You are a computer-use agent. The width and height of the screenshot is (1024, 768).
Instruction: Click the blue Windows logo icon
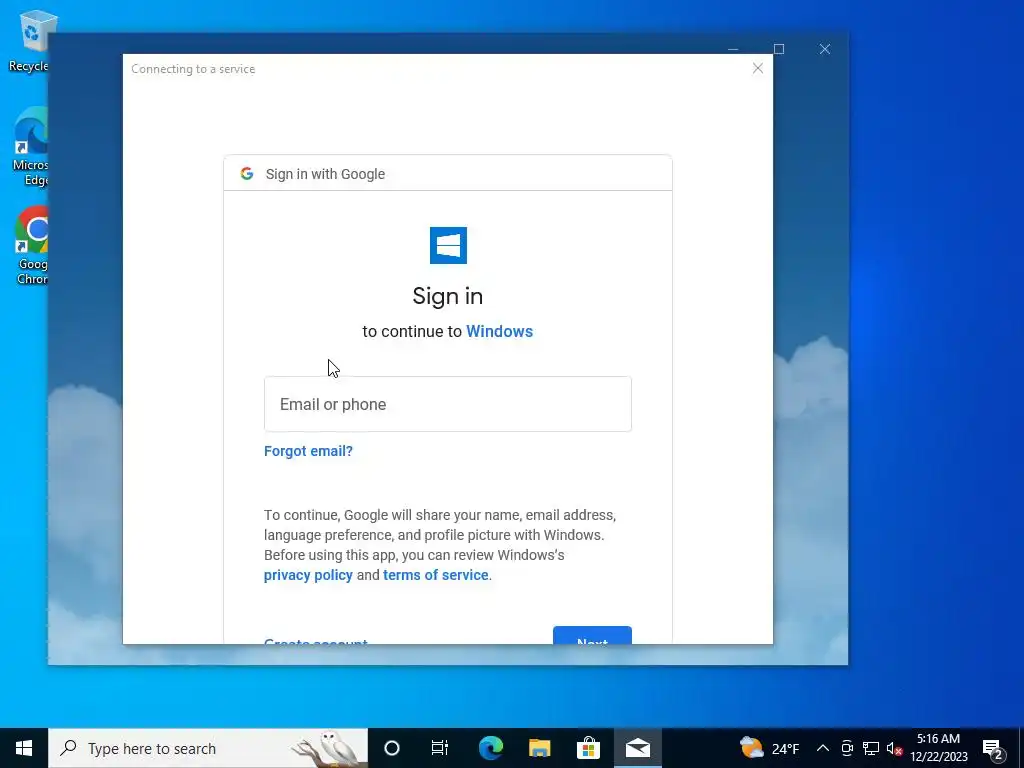pos(448,246)
